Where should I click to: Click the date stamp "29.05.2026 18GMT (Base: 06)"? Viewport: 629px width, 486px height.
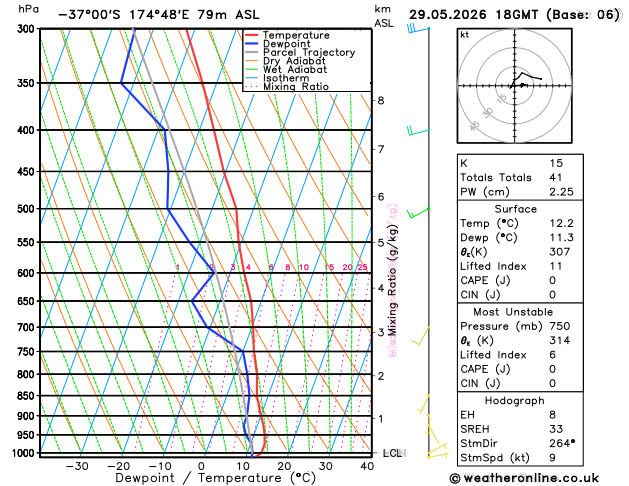coord(514,15)
